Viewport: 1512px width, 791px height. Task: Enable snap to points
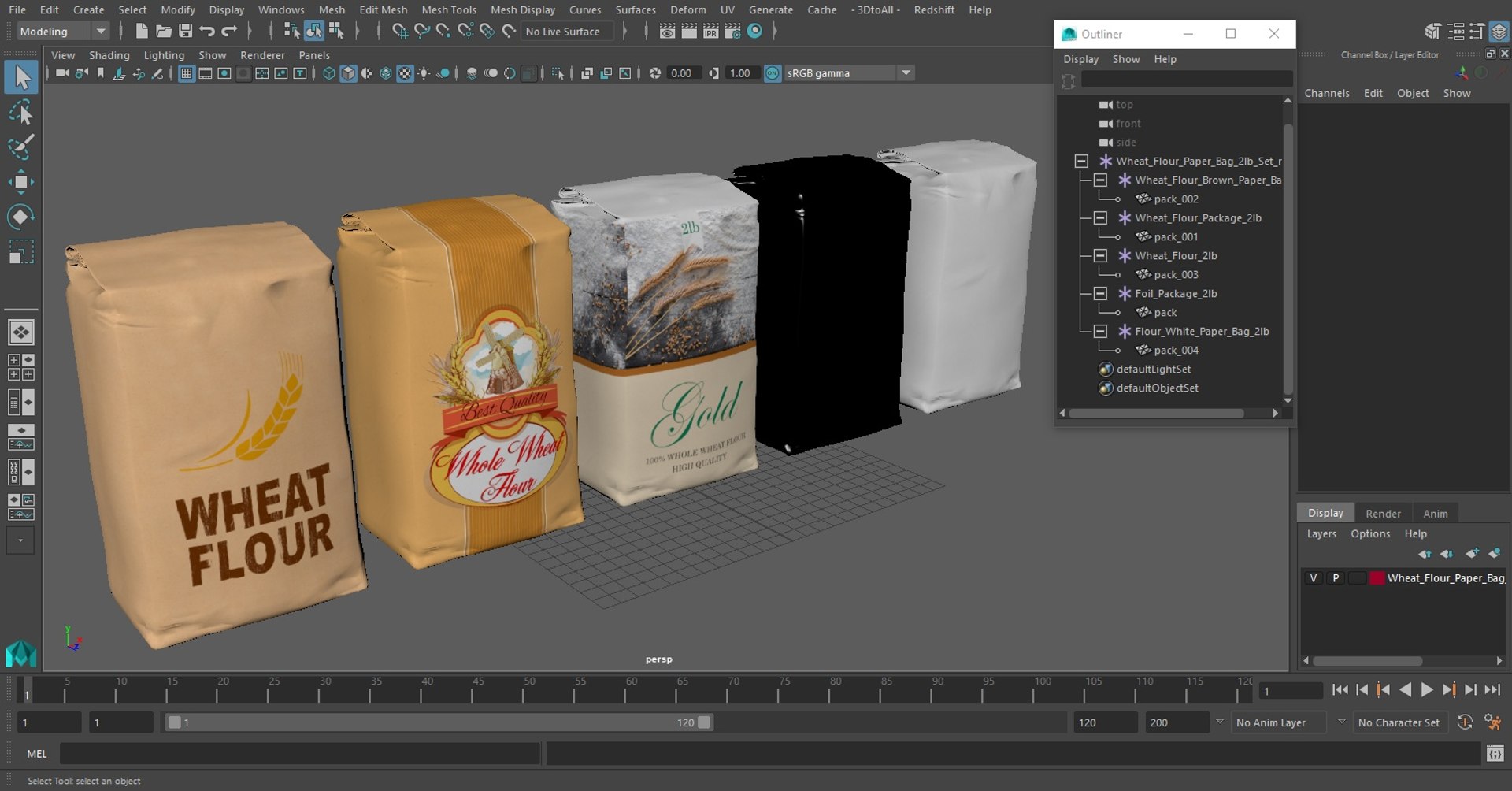[443, 31]
